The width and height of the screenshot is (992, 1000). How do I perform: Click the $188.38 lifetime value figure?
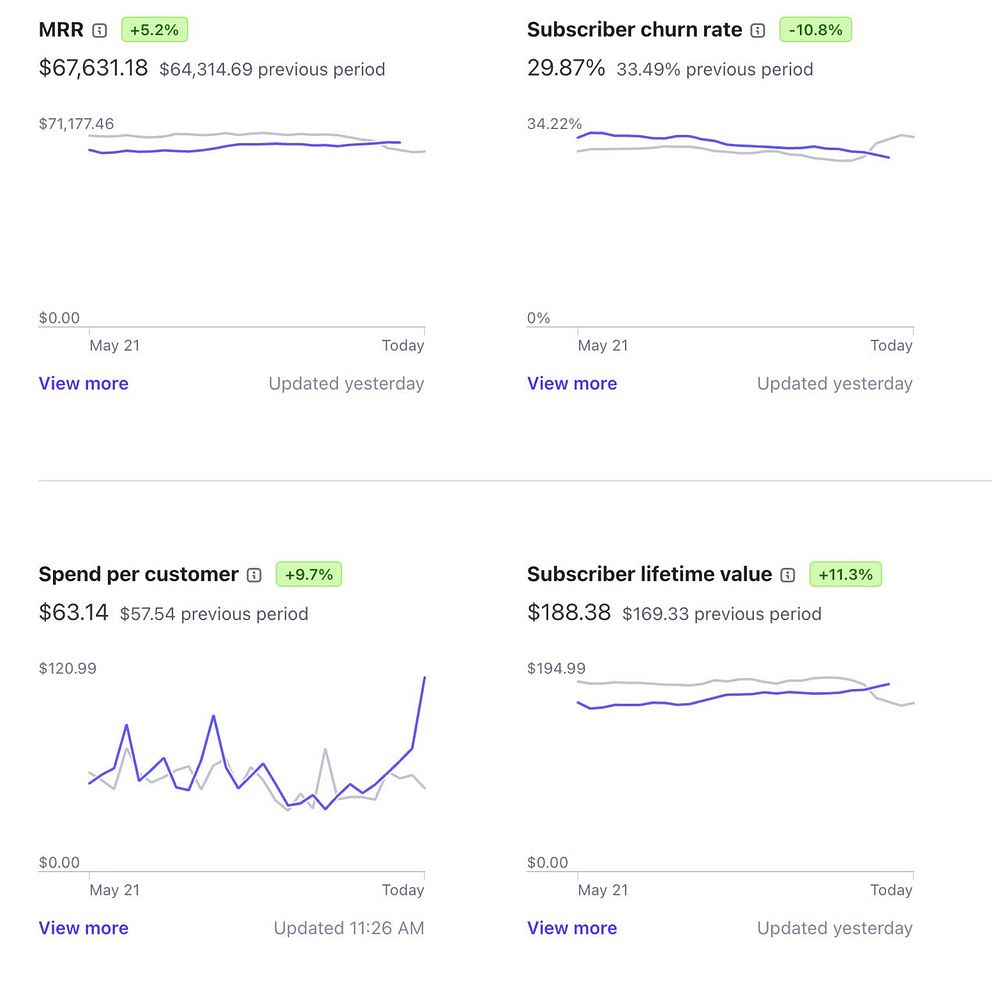click(569, 612)
